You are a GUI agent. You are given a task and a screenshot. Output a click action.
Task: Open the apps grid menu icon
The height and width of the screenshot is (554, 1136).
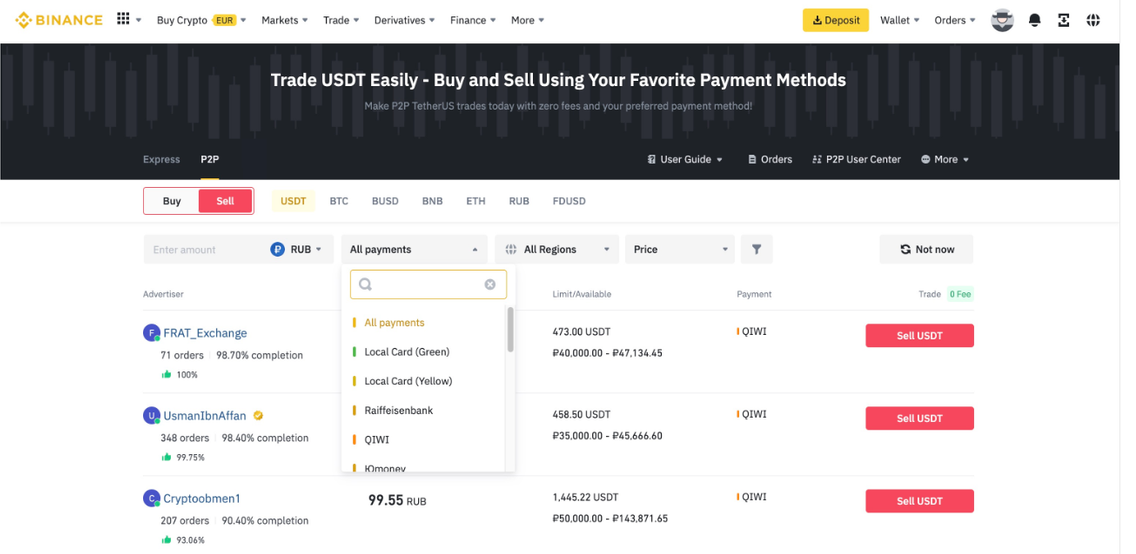123,19
